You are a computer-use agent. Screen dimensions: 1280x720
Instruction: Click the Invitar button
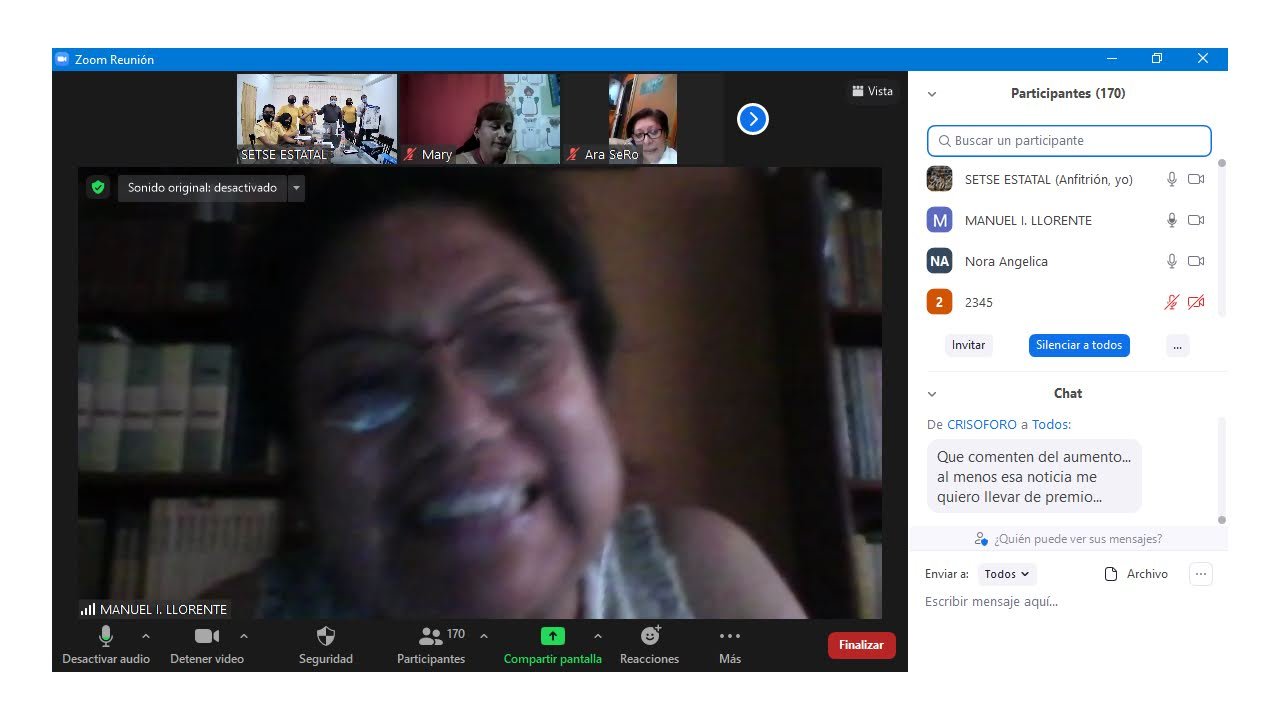(968, 345)
